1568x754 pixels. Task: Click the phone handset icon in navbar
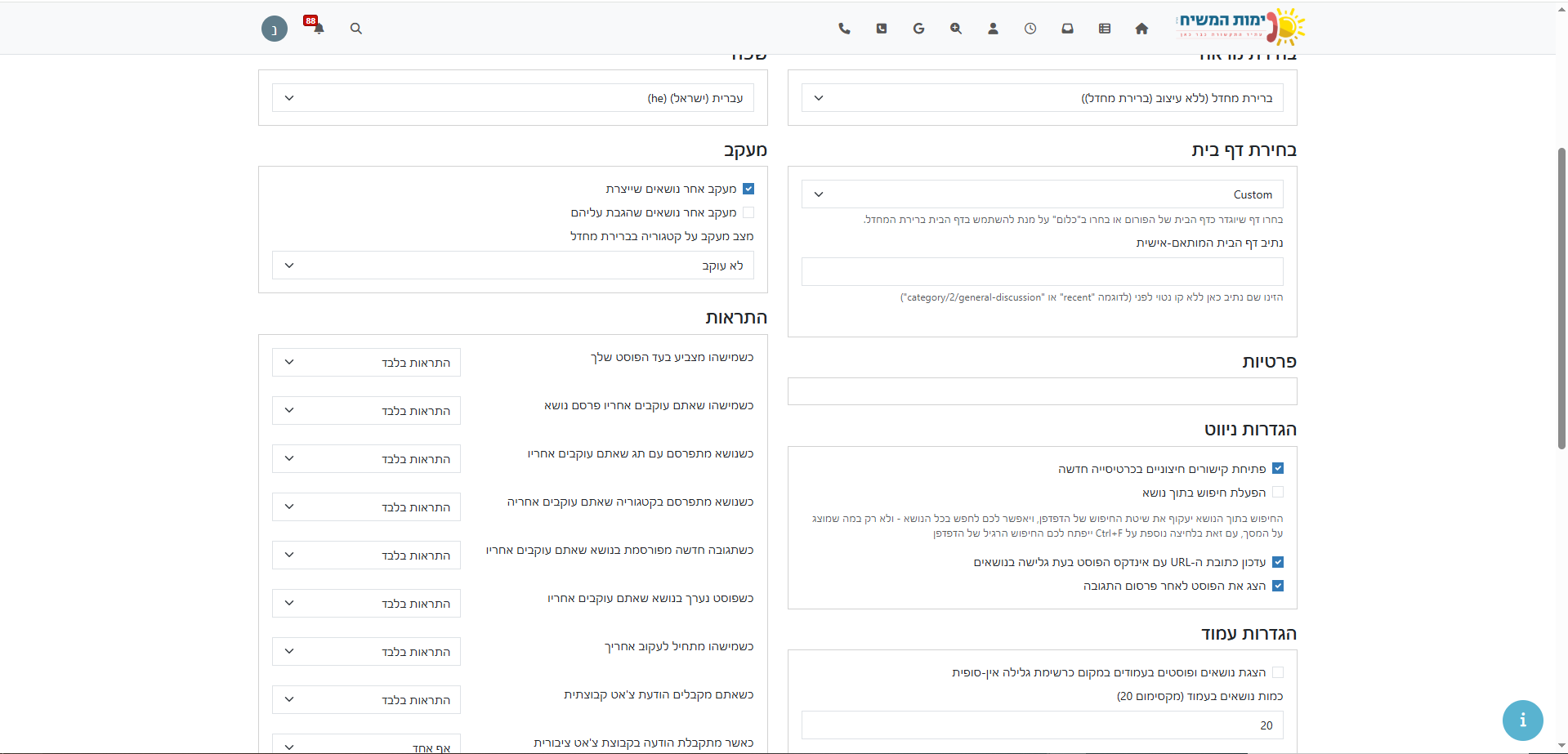pos(844,29)
